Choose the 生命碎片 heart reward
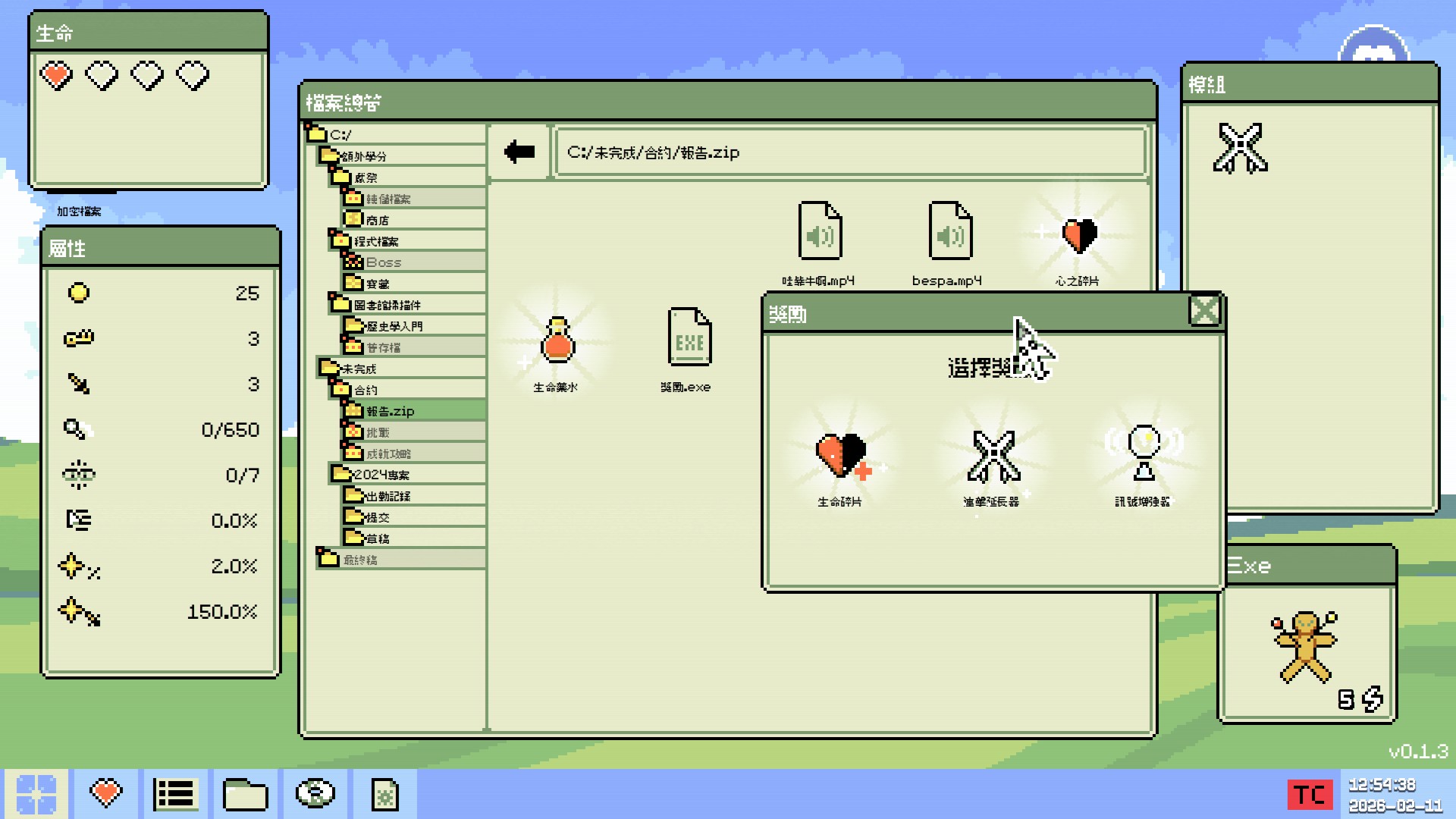The image size is (1456, 819). pyautogui.click(x=840, y=457)
